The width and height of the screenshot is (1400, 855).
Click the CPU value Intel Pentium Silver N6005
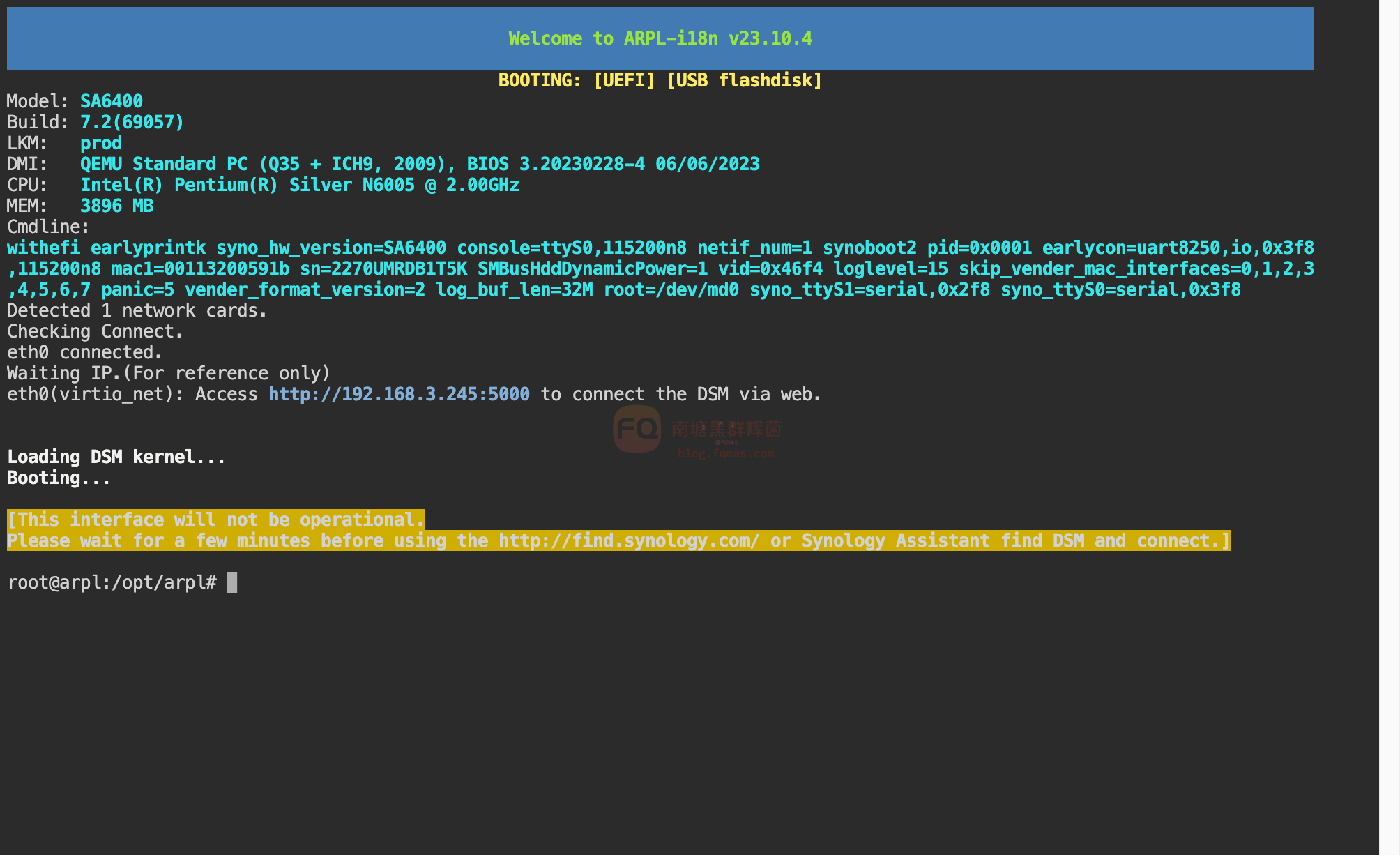(x=300, y=185)
